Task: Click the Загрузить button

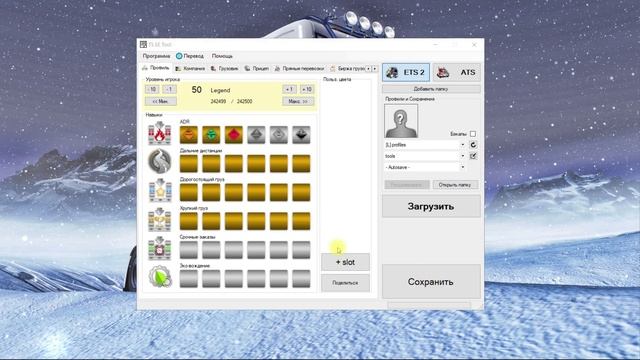Action: (431, 206)
